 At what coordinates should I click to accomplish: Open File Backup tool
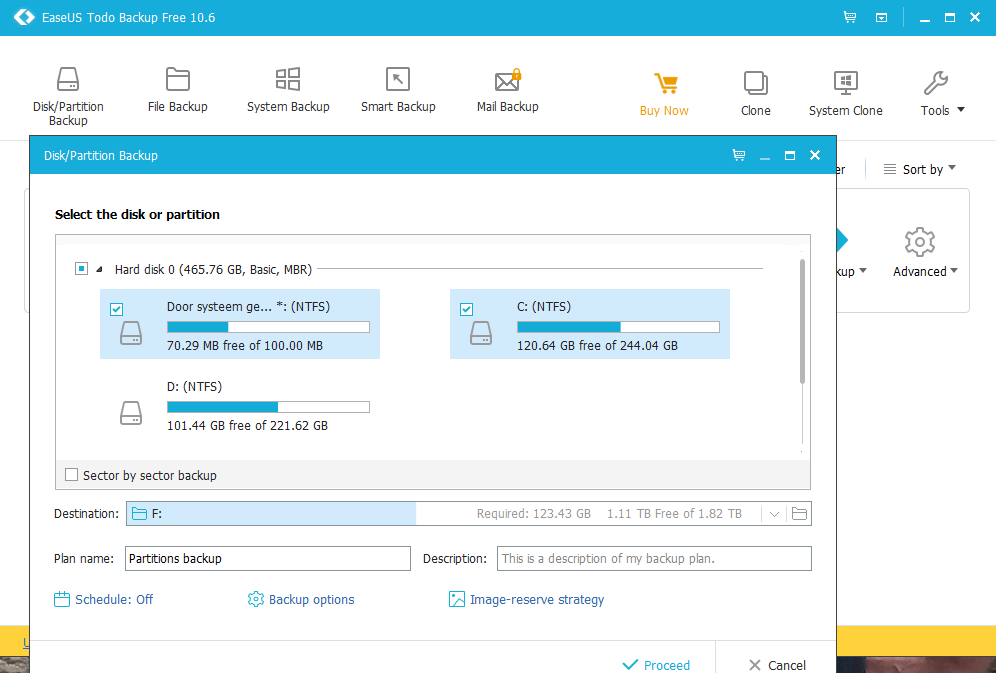click(x=178, y=90)
